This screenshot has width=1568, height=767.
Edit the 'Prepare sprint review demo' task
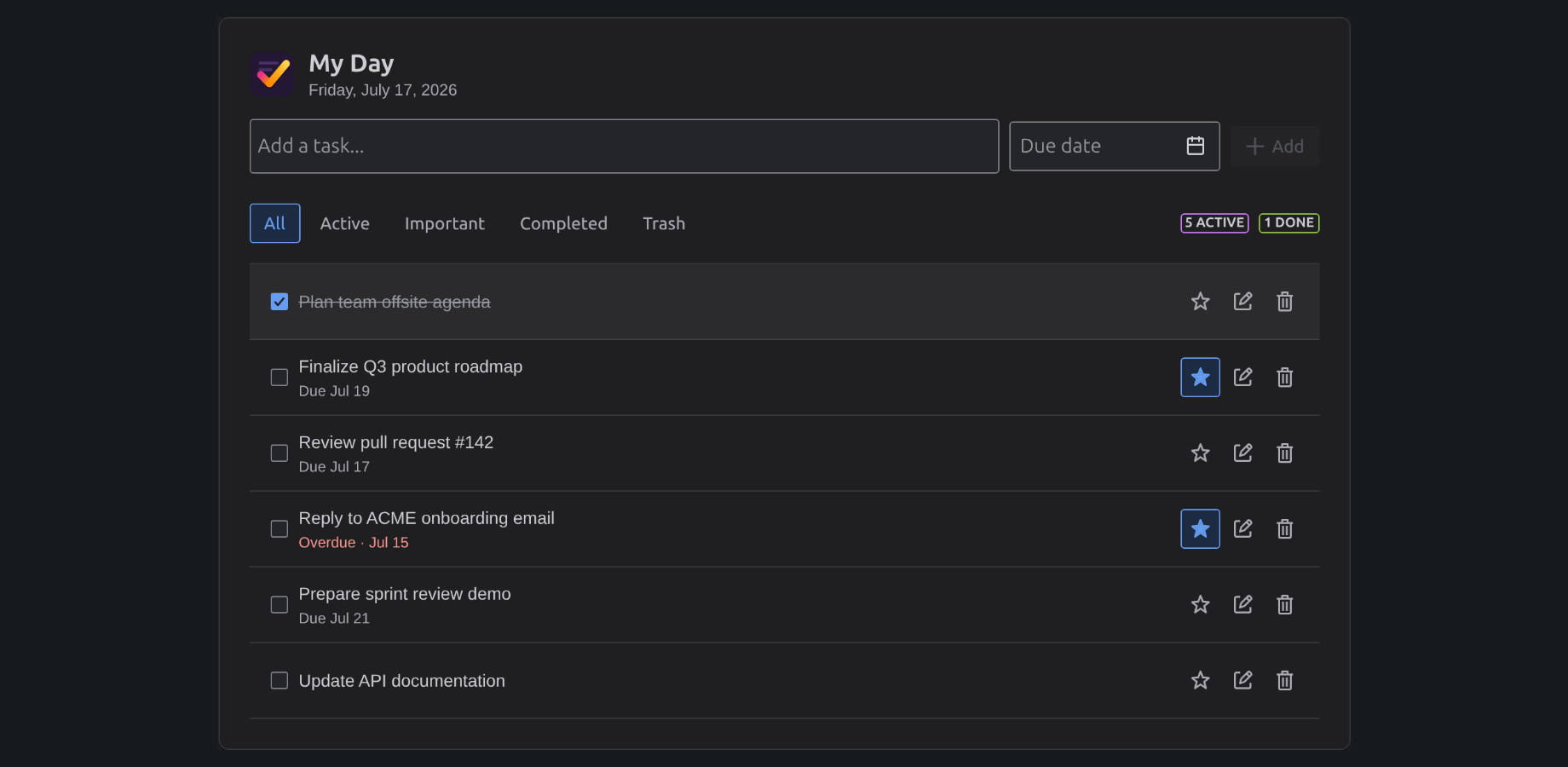coord(1242,605)
